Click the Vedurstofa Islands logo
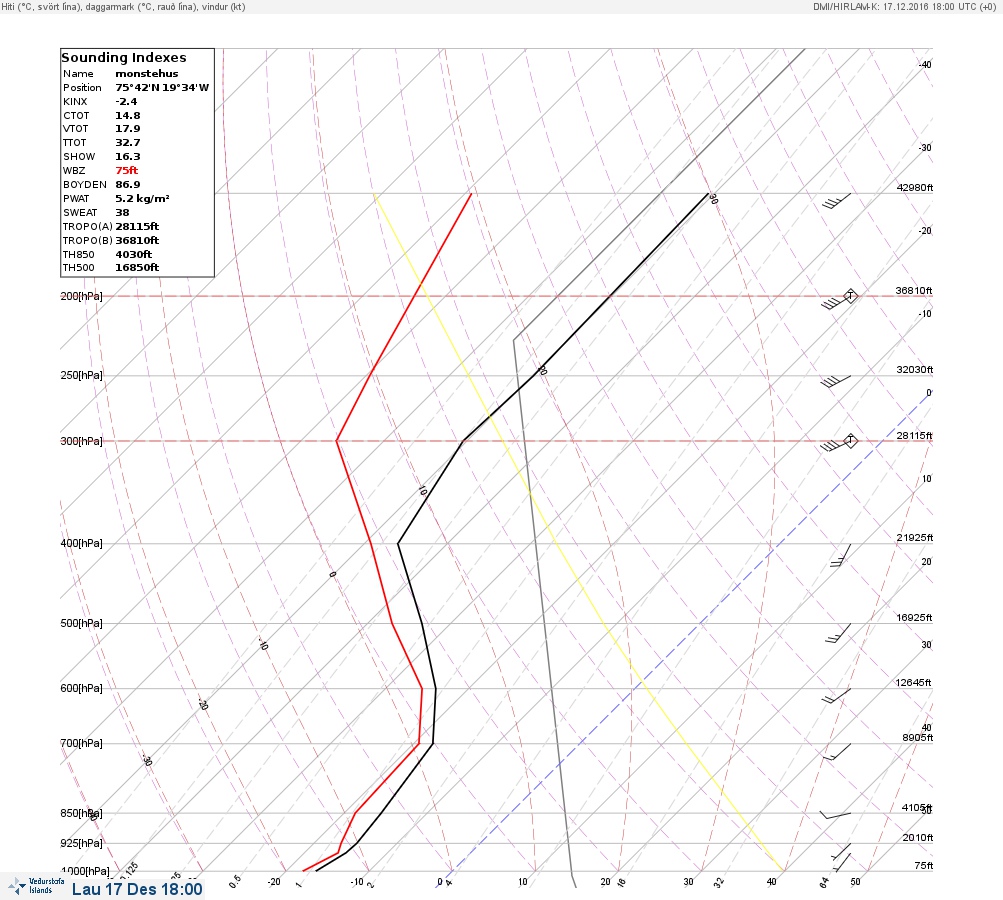Image resolution: width=1003 pixels, height=900 pixels. pos(36,886)
